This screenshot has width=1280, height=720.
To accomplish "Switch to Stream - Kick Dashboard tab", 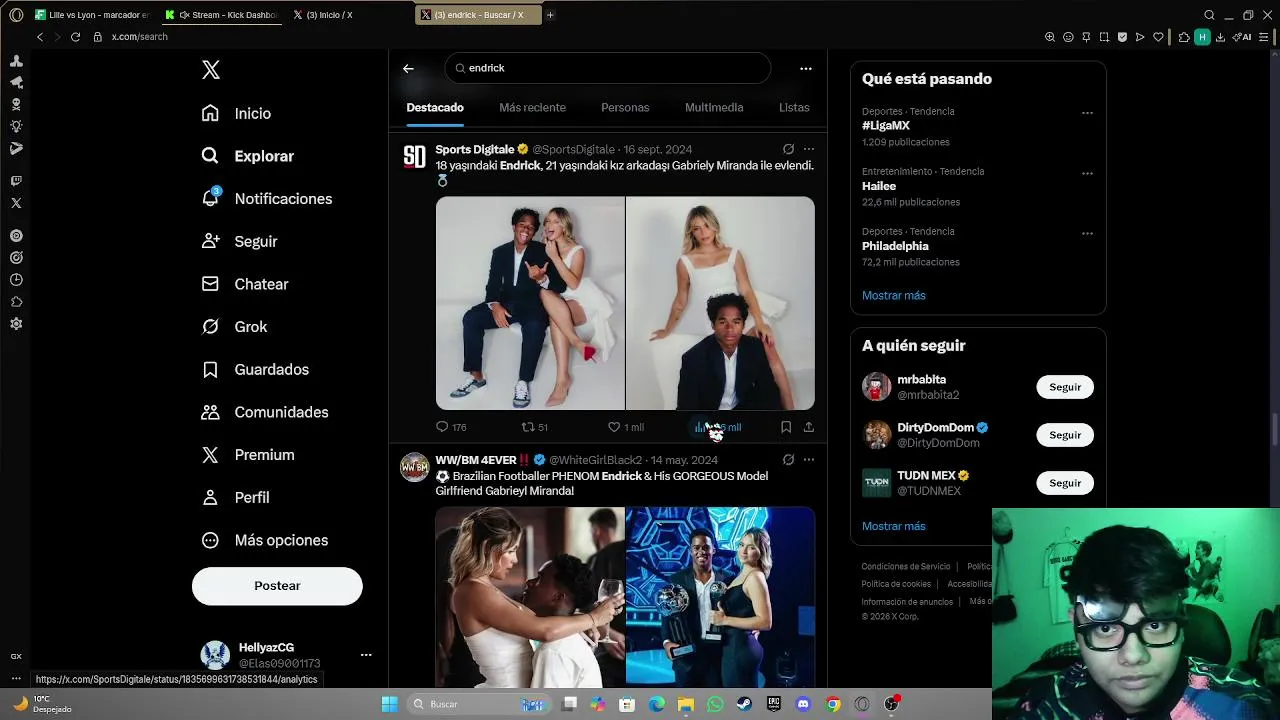I will click(x=222, y=15).
